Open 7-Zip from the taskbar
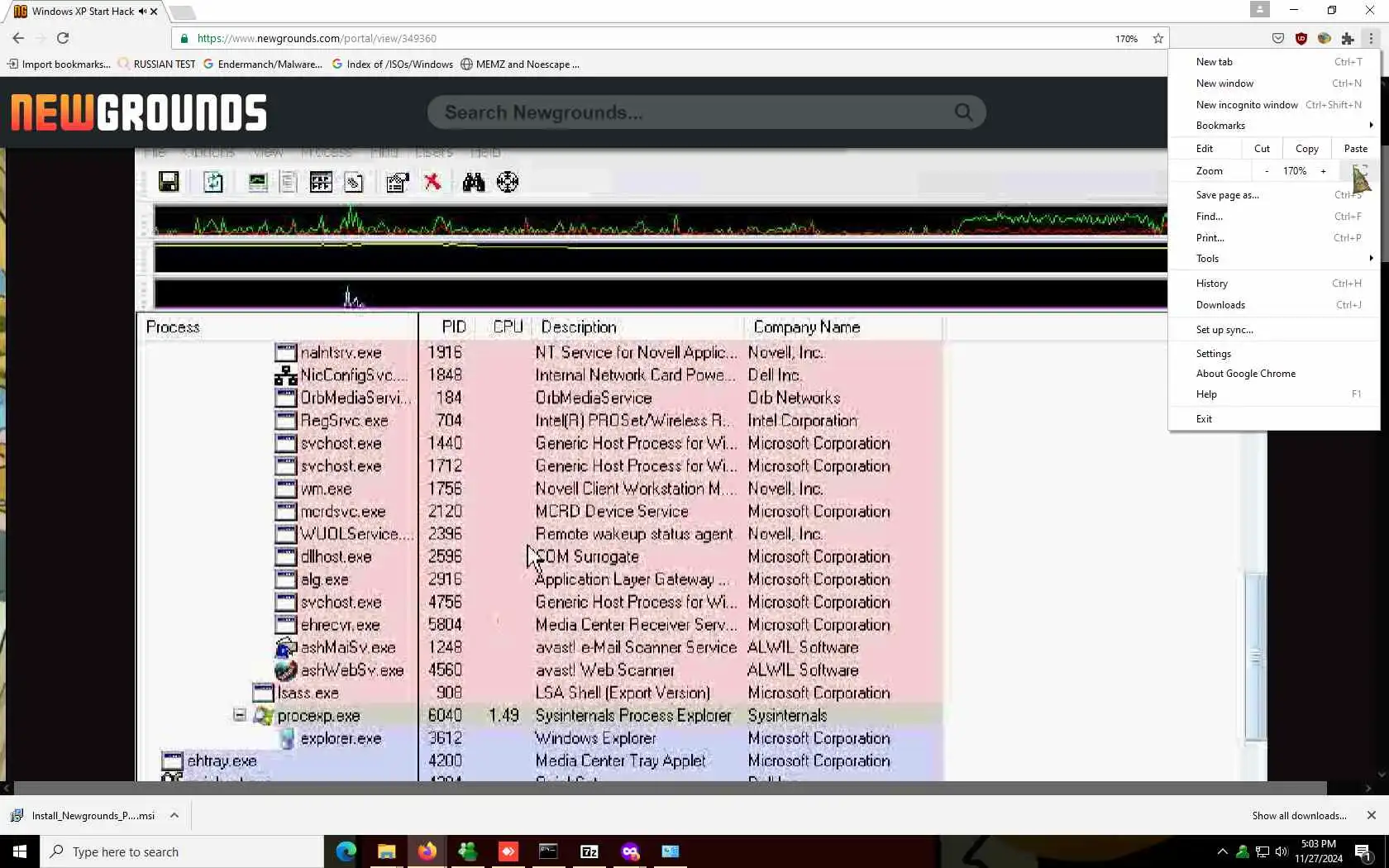 [x=589, y=851]
